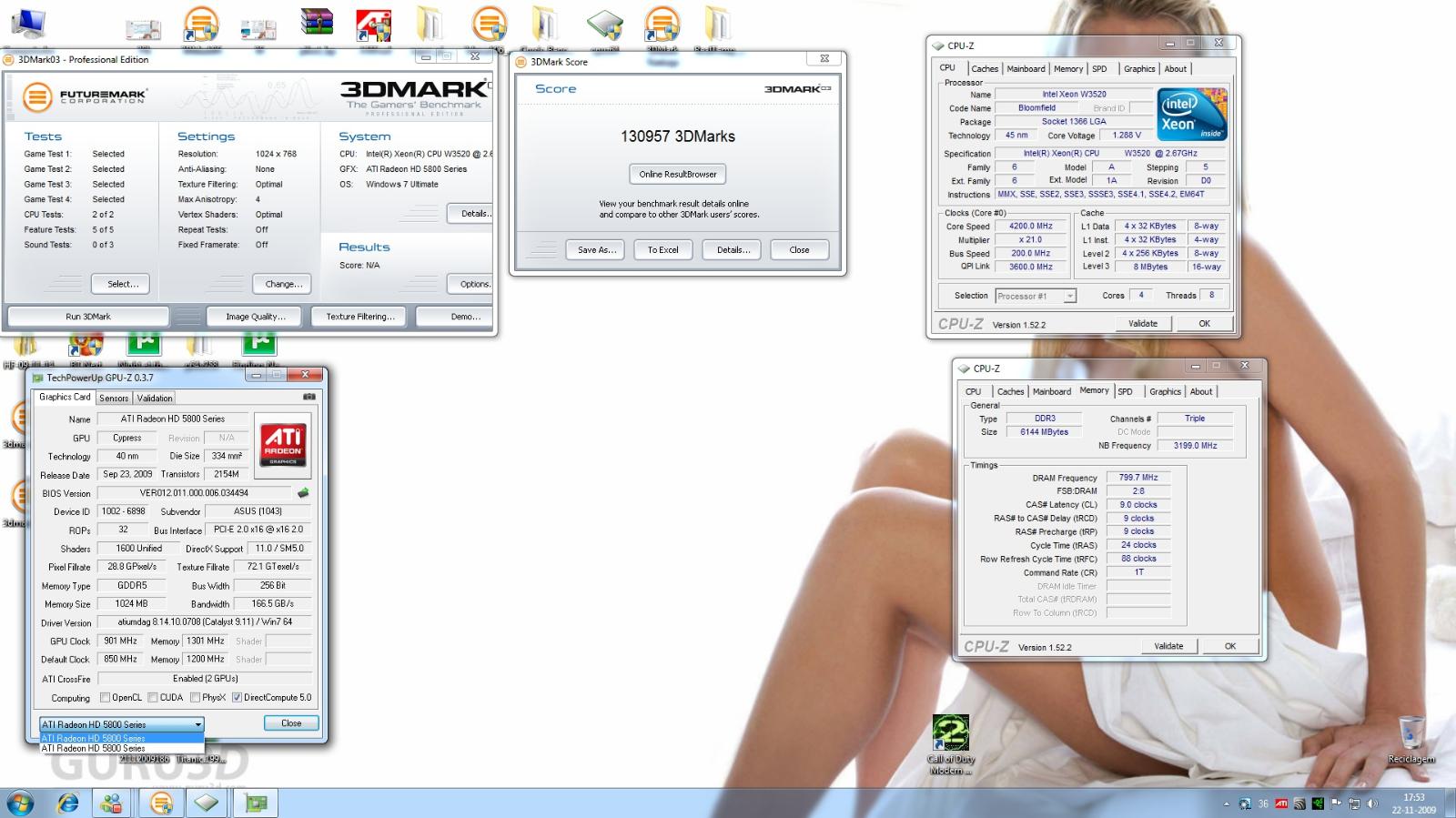Open the Recycle Bin (Reciclagem) icon
This screenshot has height=818, width=1456.
(x=1411, y=739)
